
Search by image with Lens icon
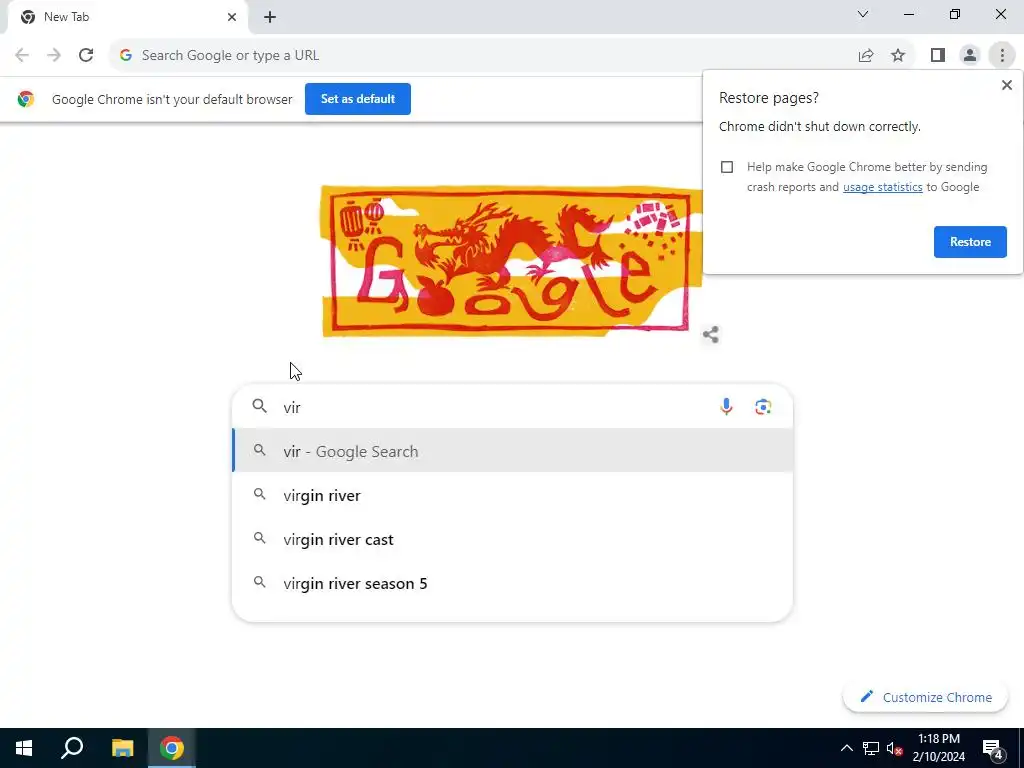[763, 407]
